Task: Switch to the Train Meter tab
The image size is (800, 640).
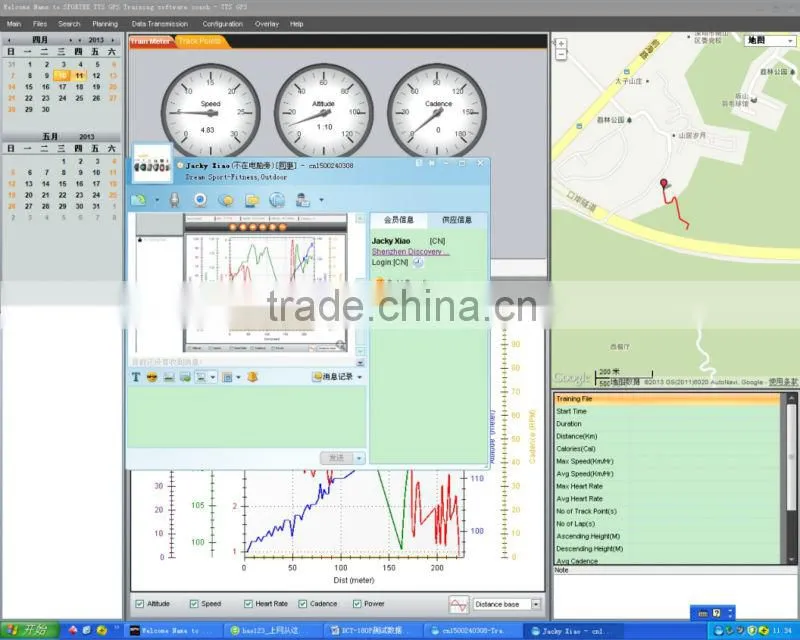Action: point(150,41)
